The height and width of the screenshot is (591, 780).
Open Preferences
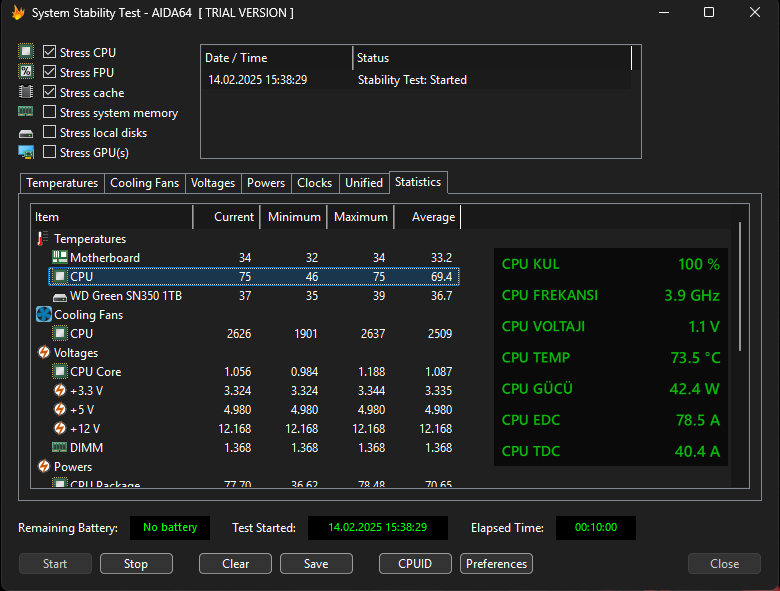[496, 564]
